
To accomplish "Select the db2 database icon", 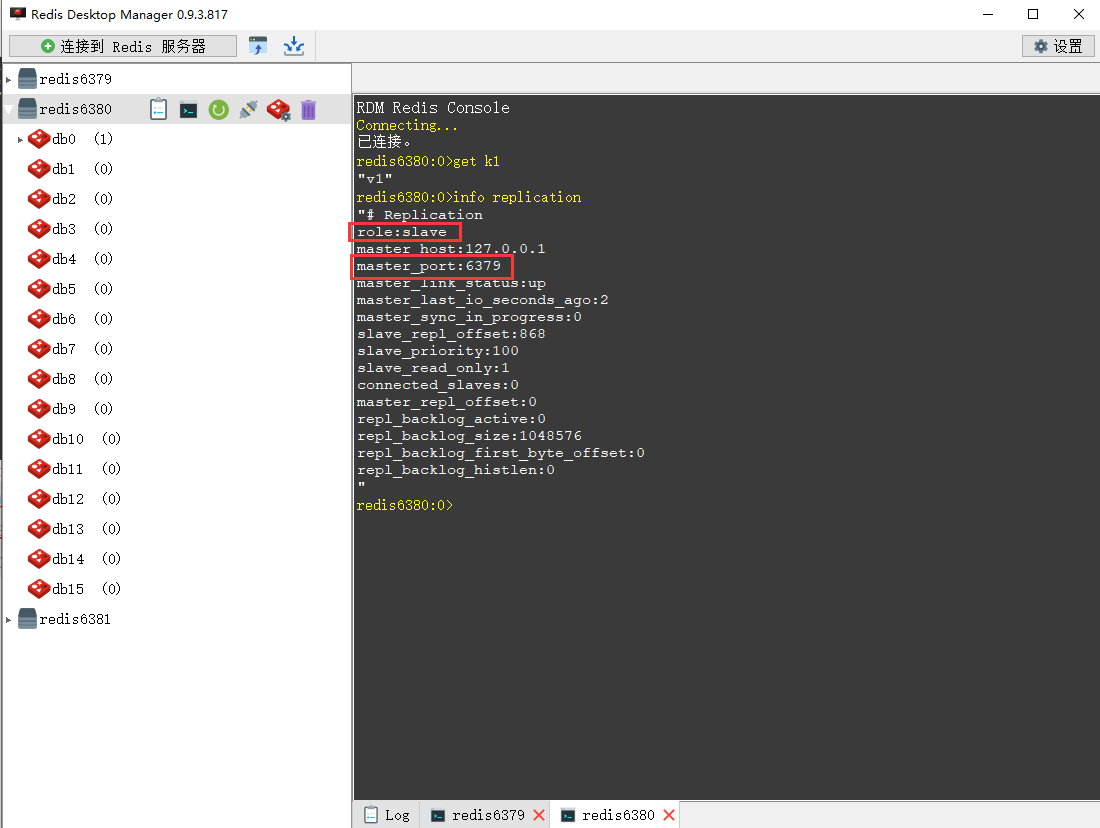I will (x=39, y=199).
